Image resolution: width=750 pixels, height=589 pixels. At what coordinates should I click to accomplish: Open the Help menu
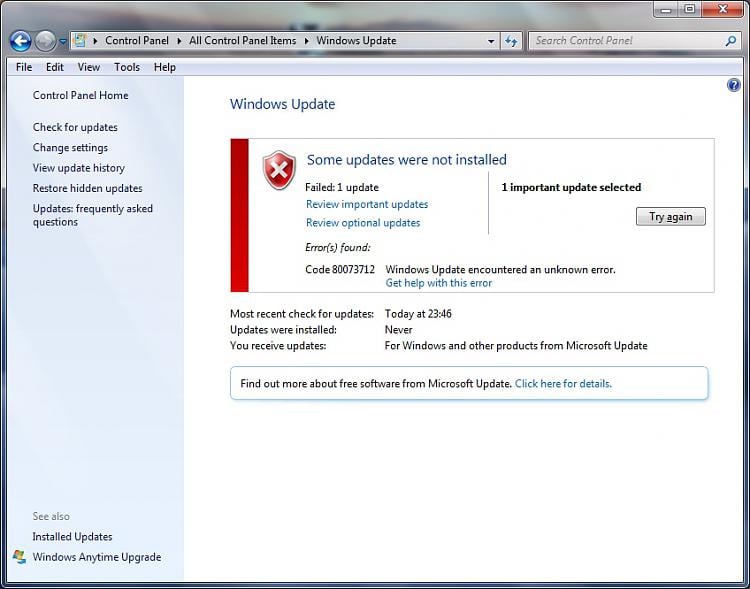click(165, 67)
